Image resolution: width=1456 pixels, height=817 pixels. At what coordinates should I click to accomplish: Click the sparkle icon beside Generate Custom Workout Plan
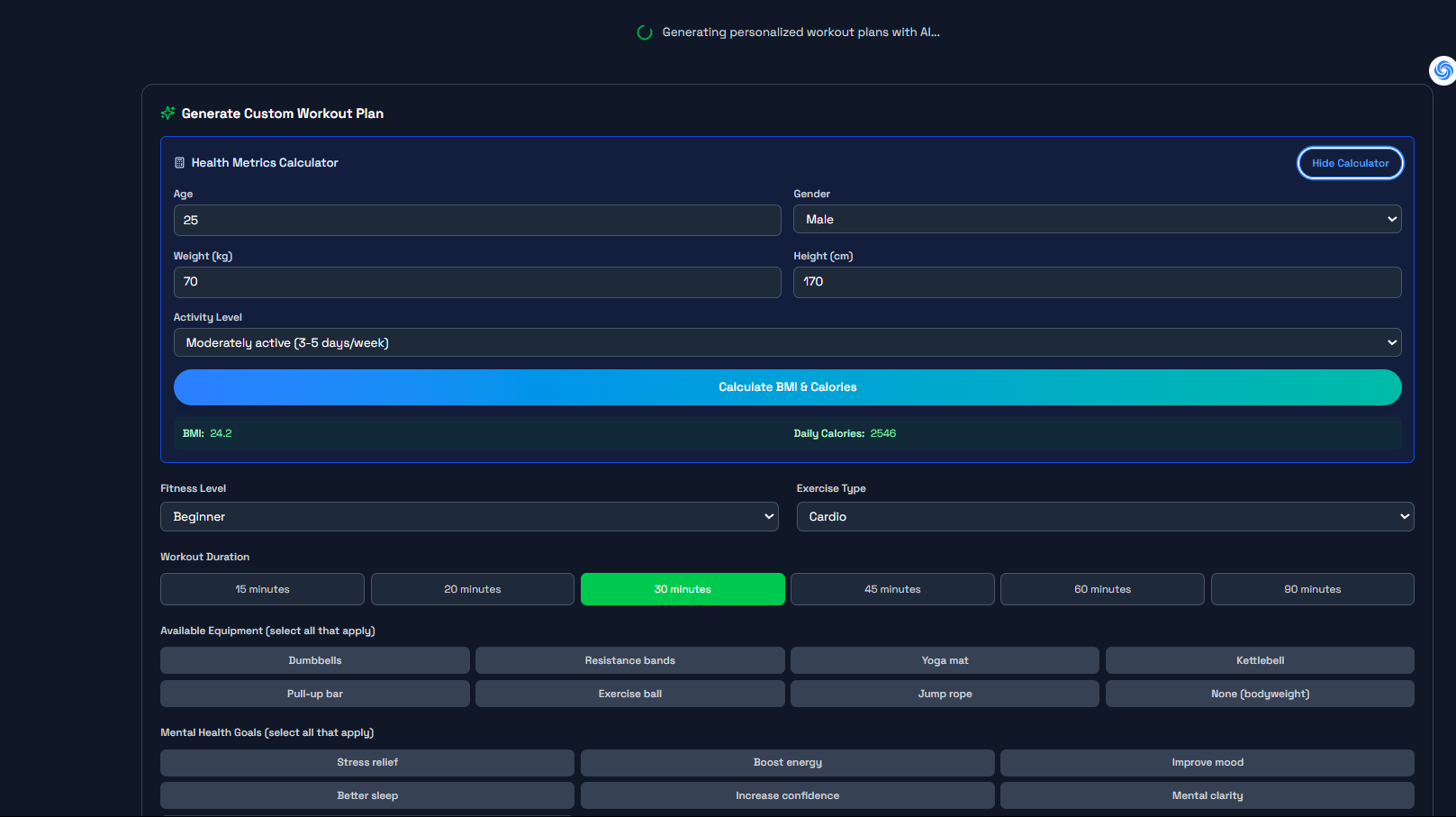167,113
